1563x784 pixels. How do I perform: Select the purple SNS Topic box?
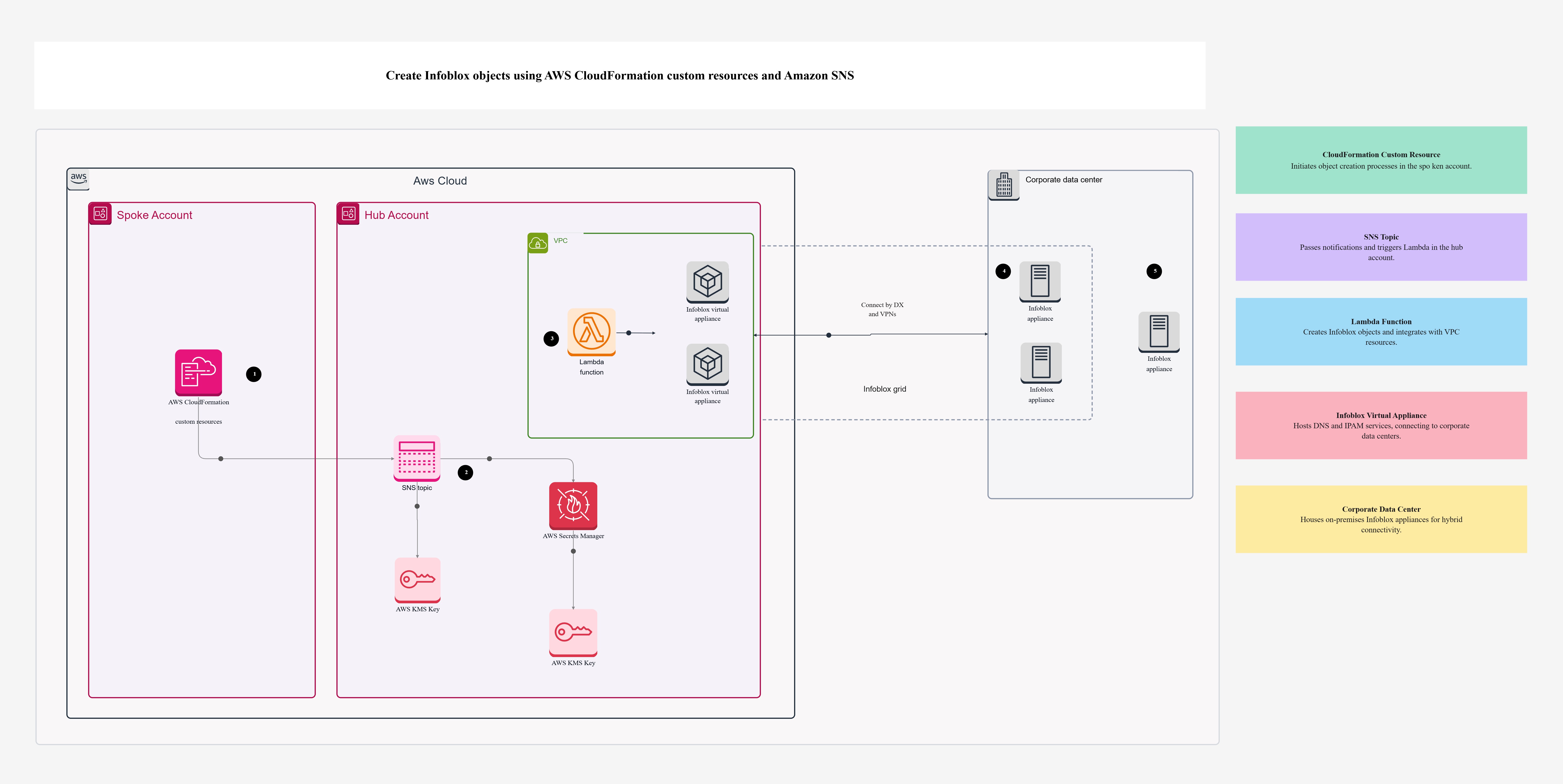1381,247
